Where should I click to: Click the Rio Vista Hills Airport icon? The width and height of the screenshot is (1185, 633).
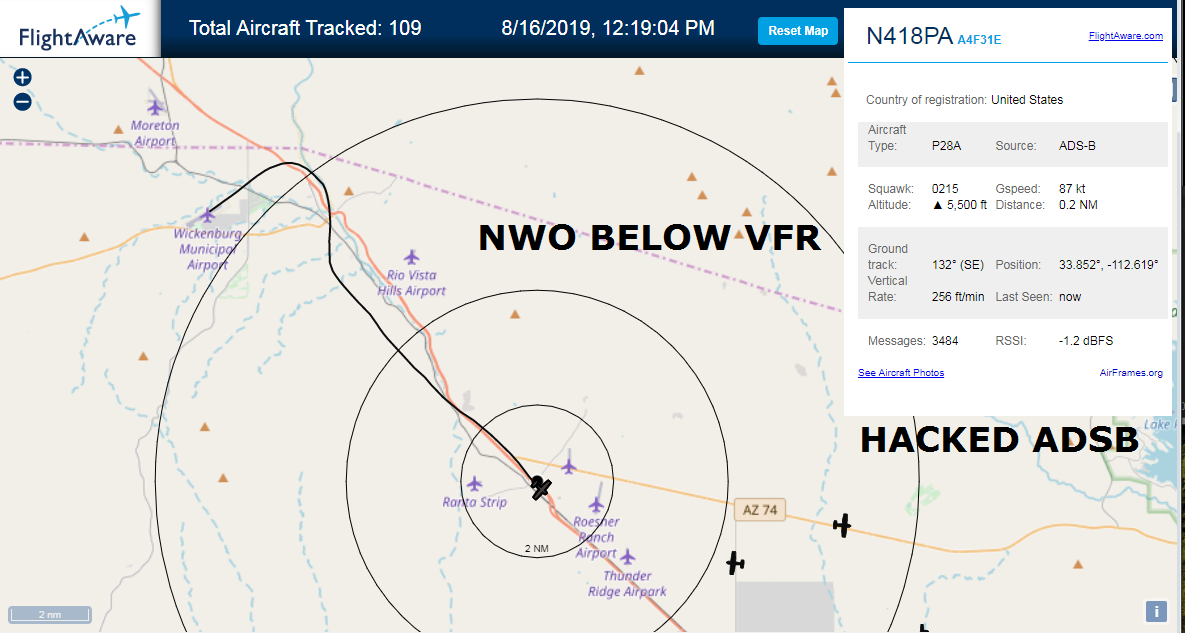pos(412,258)
